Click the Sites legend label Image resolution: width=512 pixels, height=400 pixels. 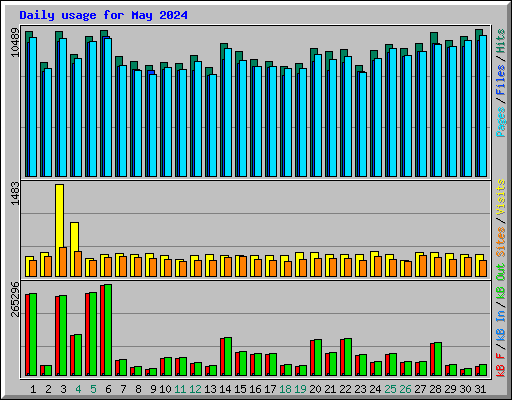pyautogui.click(x=501, y=242)
